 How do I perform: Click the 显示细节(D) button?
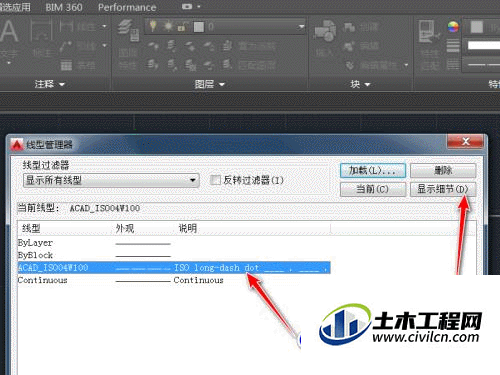443,189
